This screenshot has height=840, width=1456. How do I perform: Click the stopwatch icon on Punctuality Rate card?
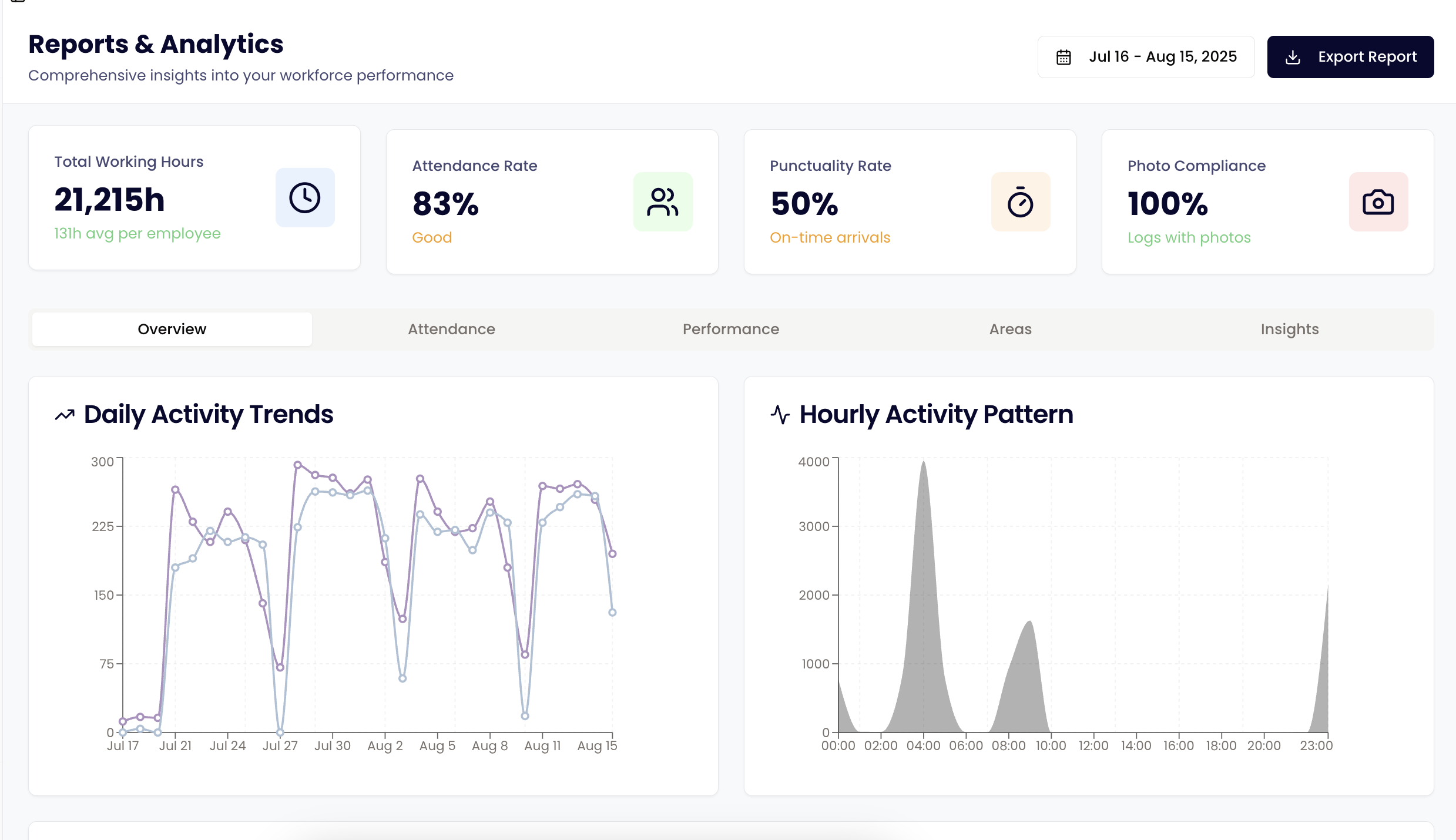click(1021, 201)
